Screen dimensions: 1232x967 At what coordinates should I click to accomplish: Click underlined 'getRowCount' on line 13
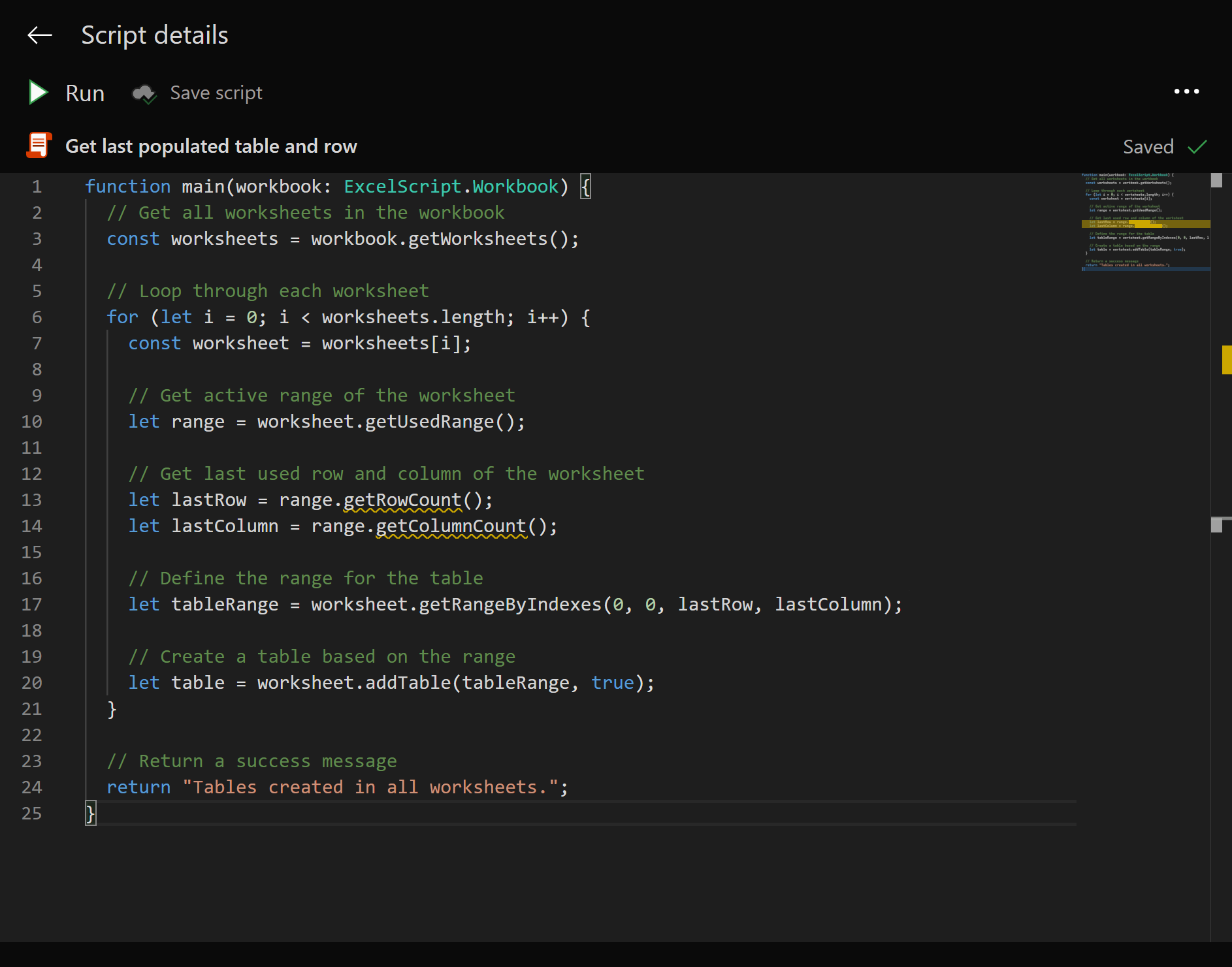(402, 500)
